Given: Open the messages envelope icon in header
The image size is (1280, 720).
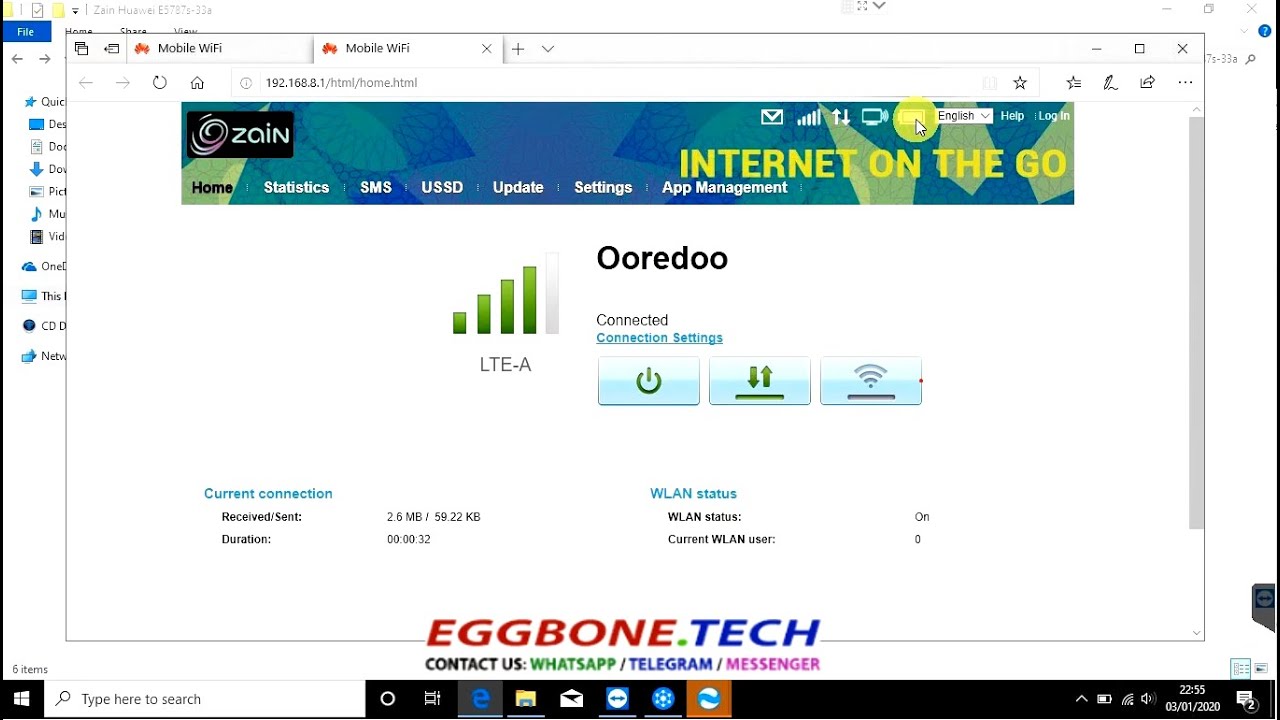Looking at the screenshot, I should [x=771, y=117].
